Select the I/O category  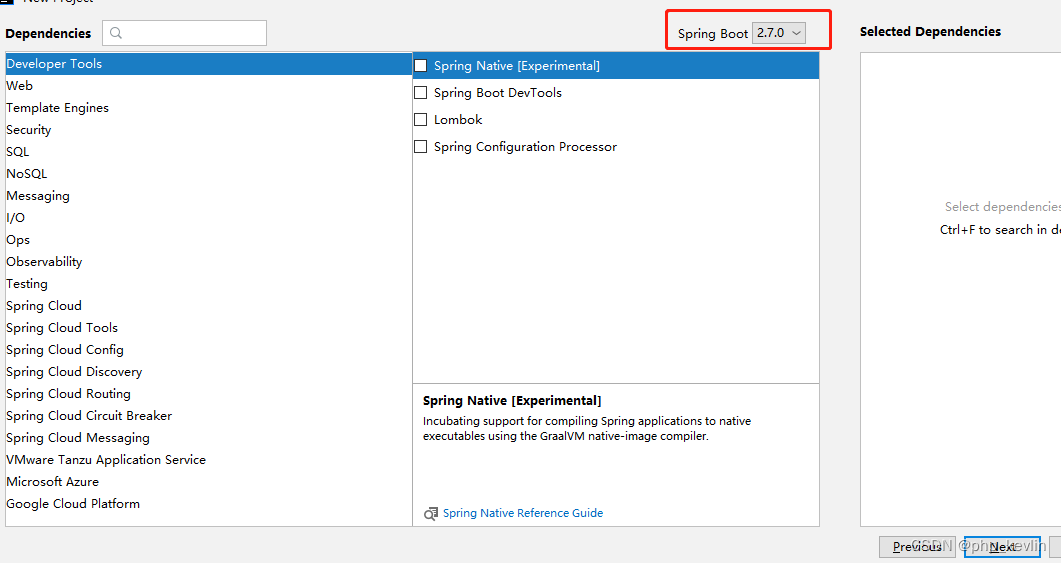[208, 218]
